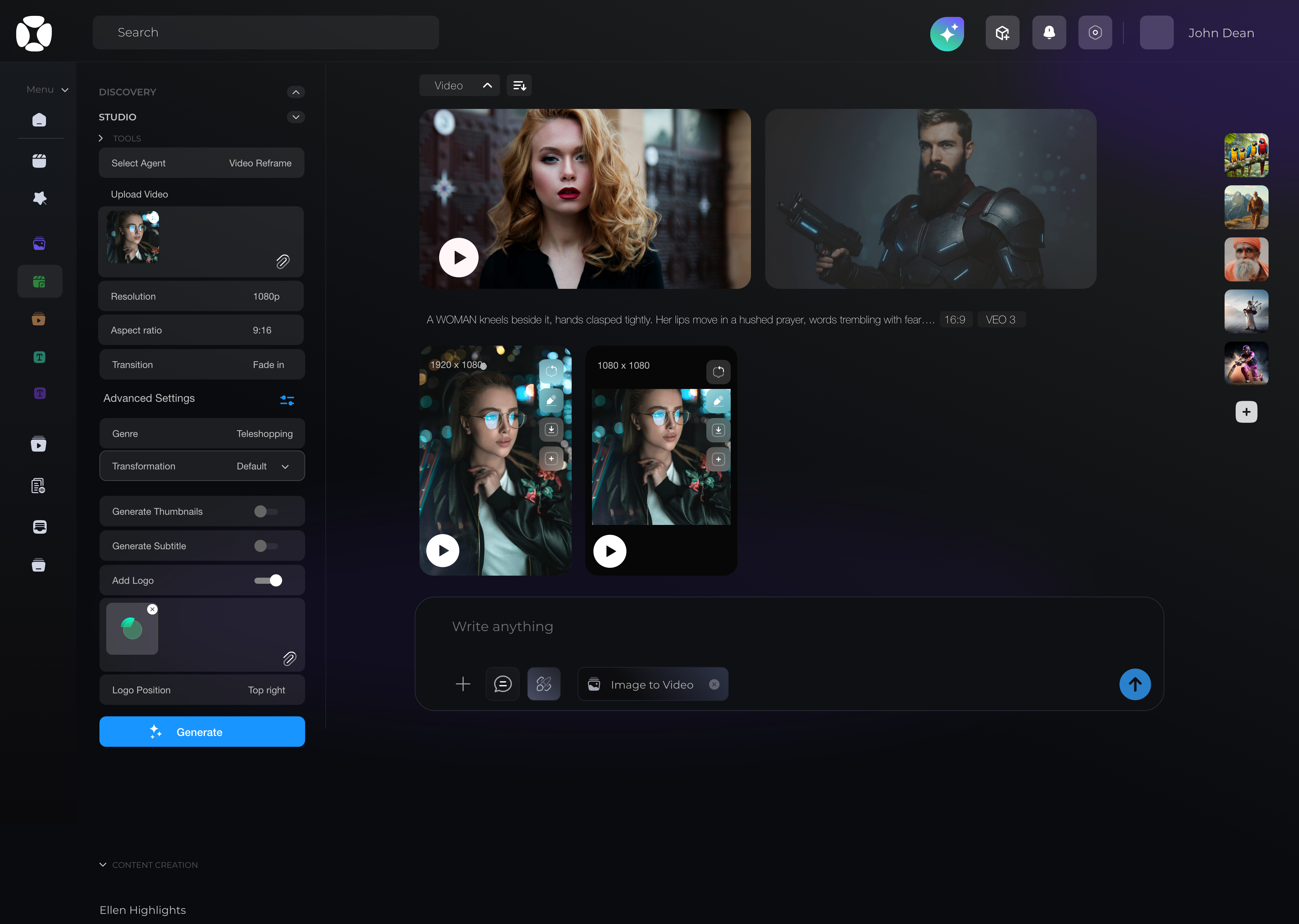Regenerate the 1080 x 1080 video
This screenshot has width=1299, height=924.
(718, 372)
